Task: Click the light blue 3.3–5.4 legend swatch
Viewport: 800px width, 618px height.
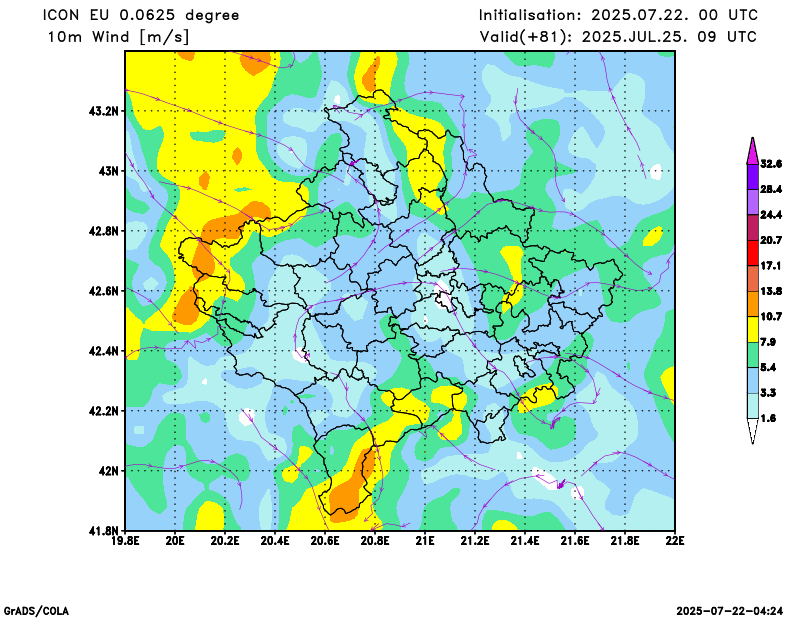Action: 753,380
